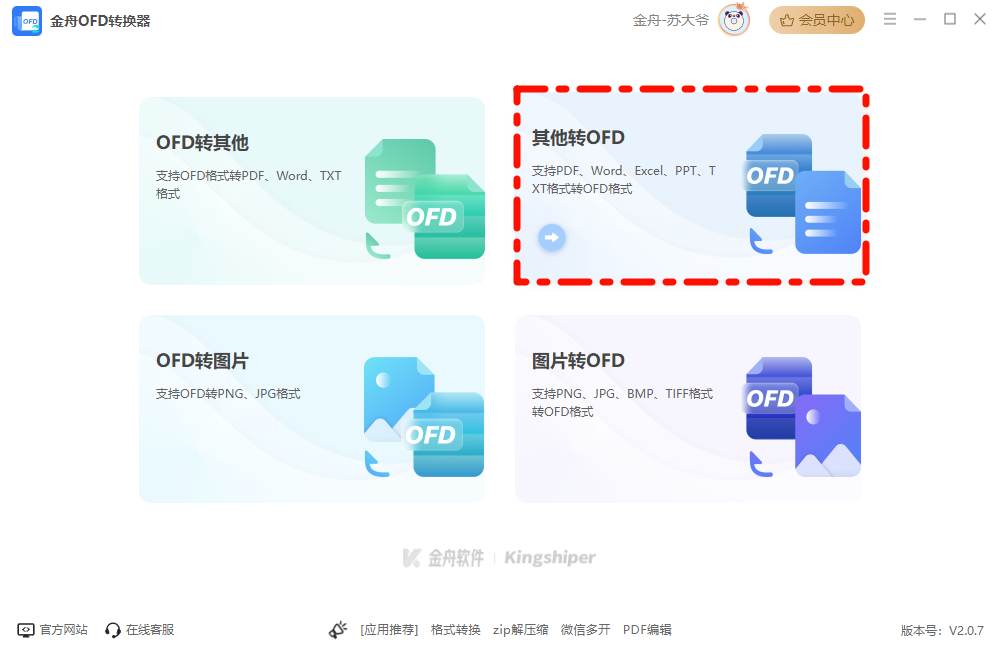Open the OFD转图片 conversion card
This screenshot has height=650, width=1000.
point(312,409)
